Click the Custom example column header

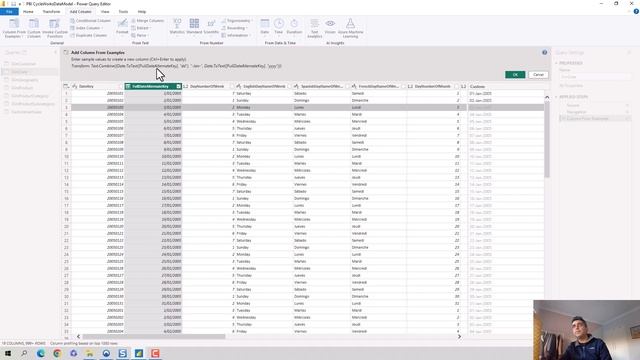click(506, 86)
